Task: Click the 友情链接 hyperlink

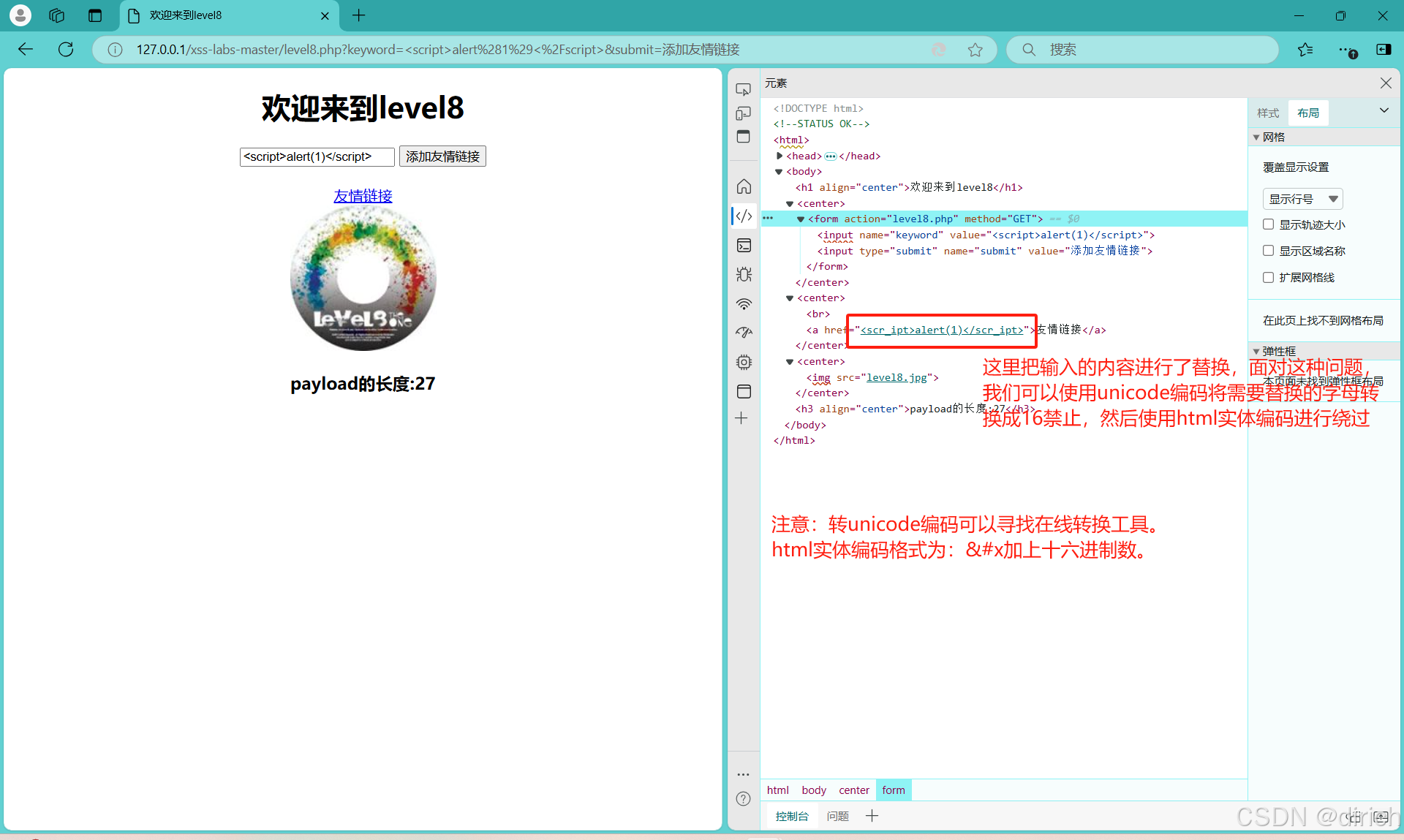Action: click(363, 196)
